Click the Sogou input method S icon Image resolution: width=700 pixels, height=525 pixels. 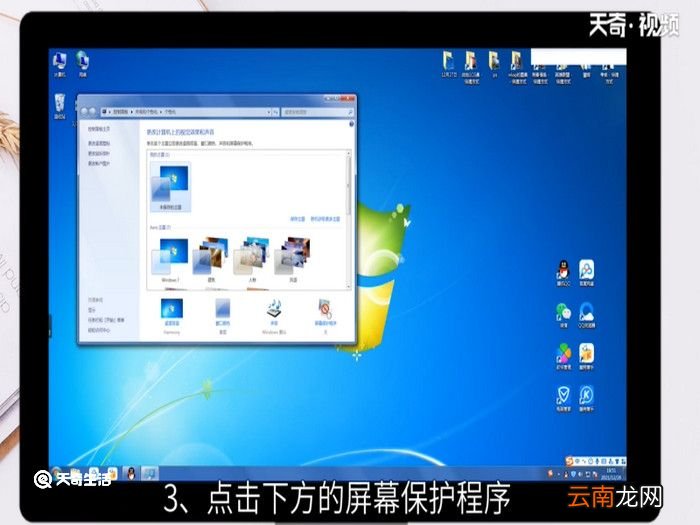(569, 460)
